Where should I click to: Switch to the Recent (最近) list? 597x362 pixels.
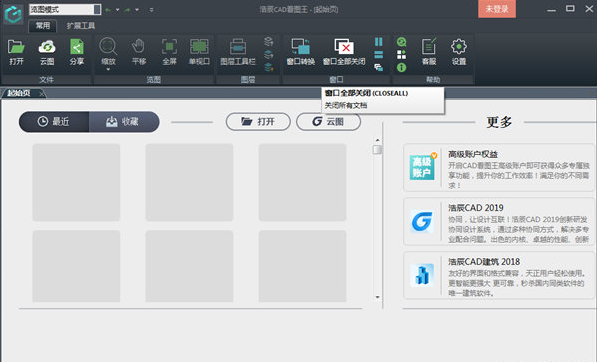click(54, 122)
